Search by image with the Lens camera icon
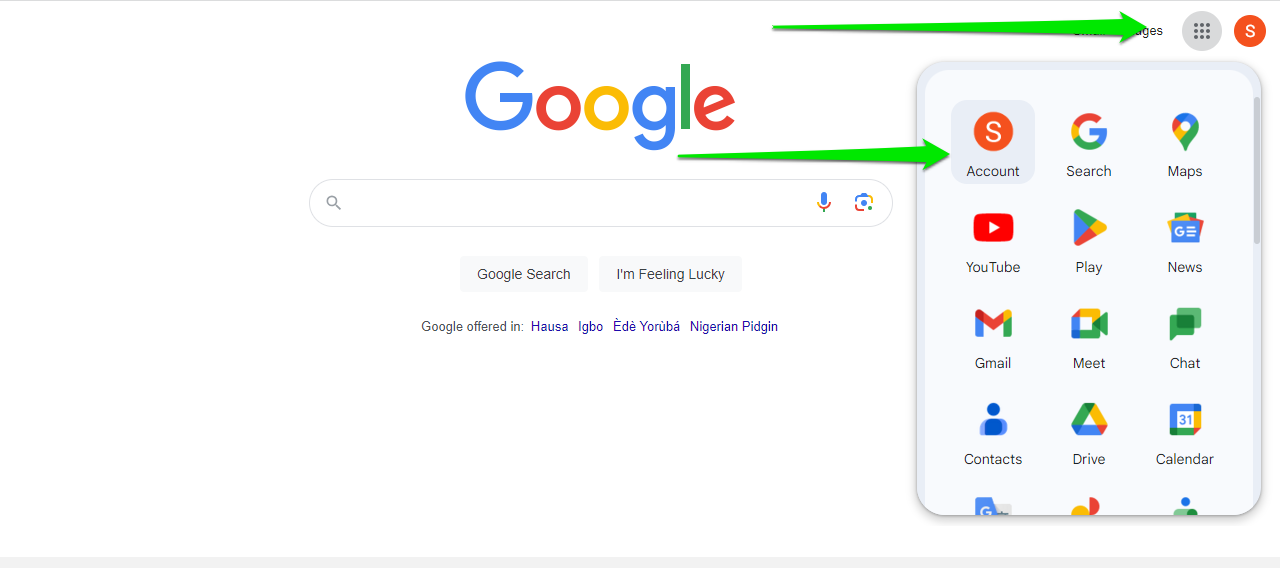1280x568 pixels. [864, 203]
